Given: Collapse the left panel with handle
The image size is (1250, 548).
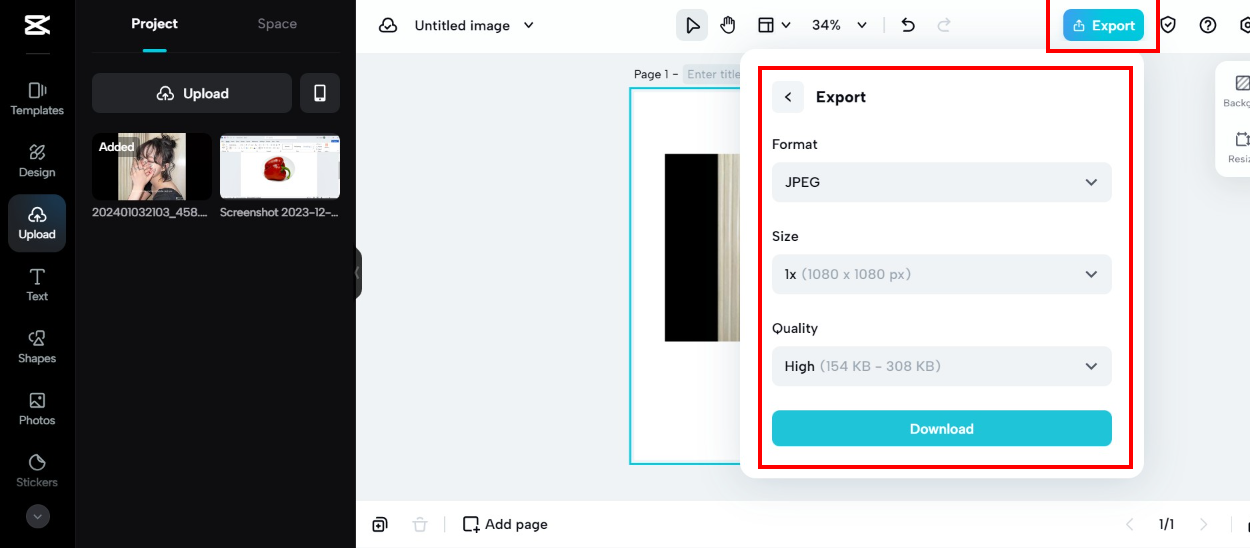Looking at the screenshot, I should 357,273.
